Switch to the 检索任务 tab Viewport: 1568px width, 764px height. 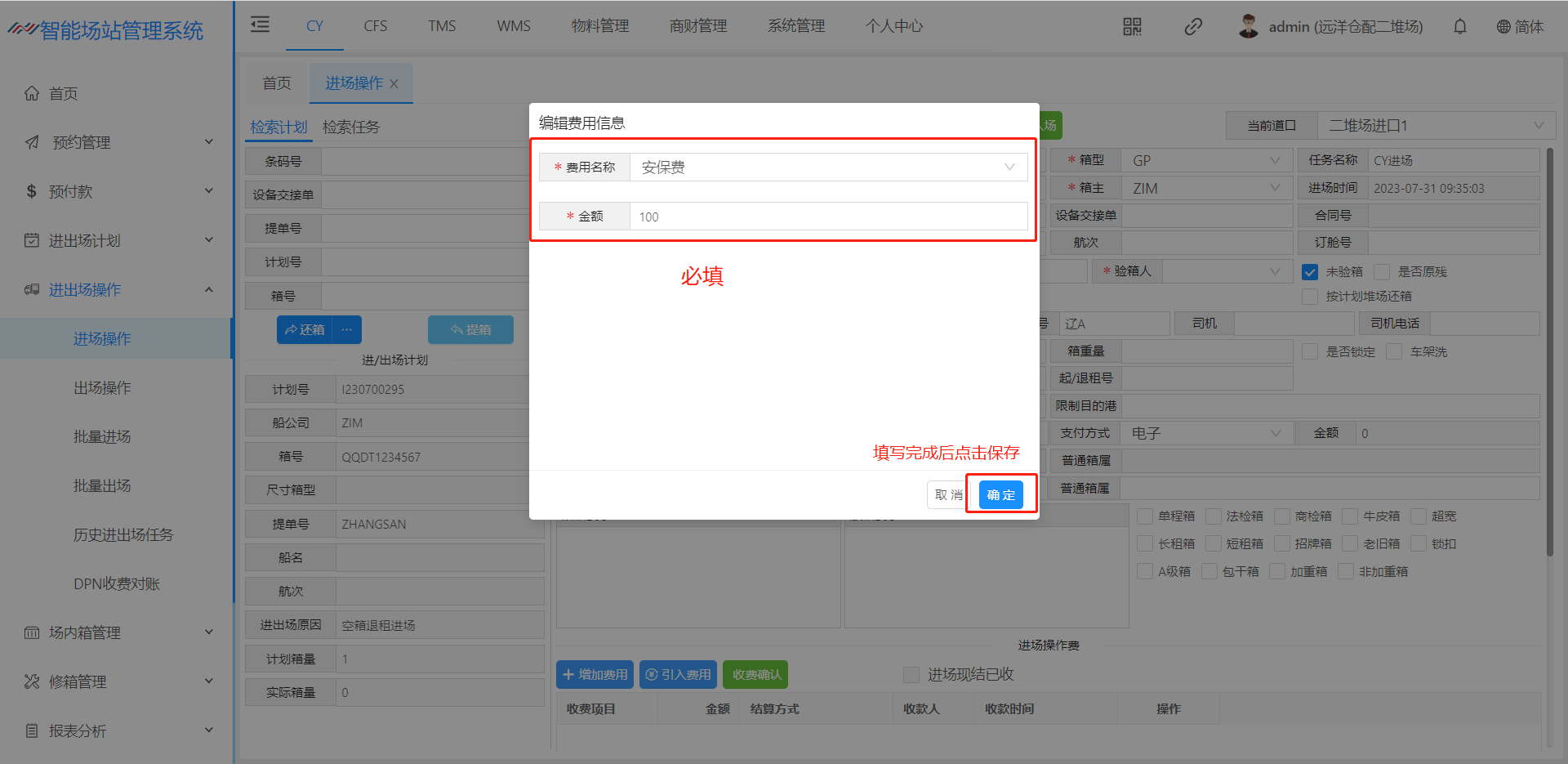[351, 127]
